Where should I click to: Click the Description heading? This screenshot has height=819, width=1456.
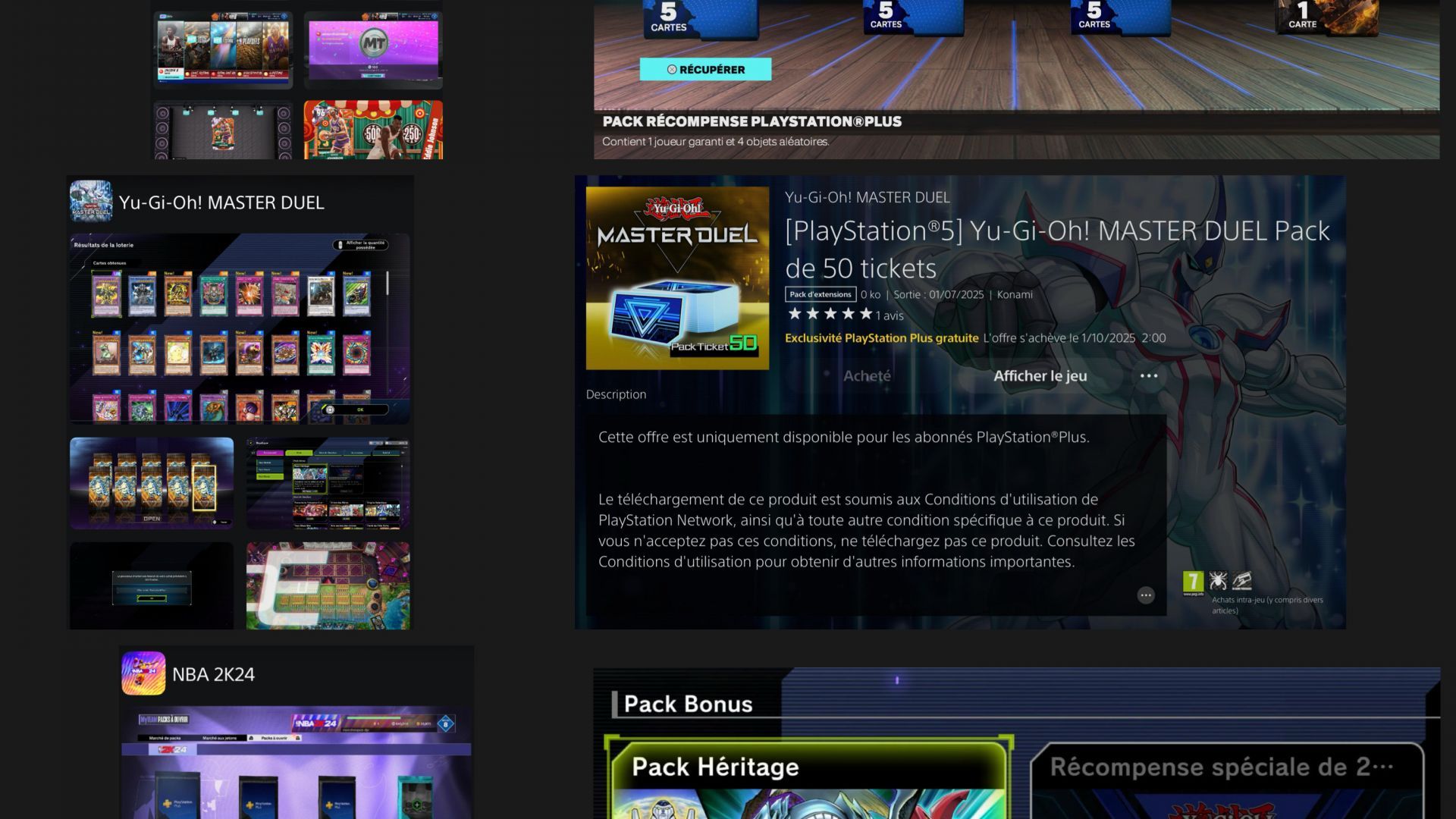click(616, 394)
